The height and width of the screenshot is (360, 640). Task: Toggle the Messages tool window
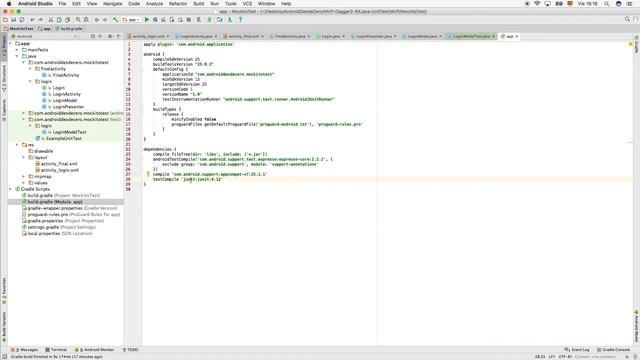pos(24,350)
